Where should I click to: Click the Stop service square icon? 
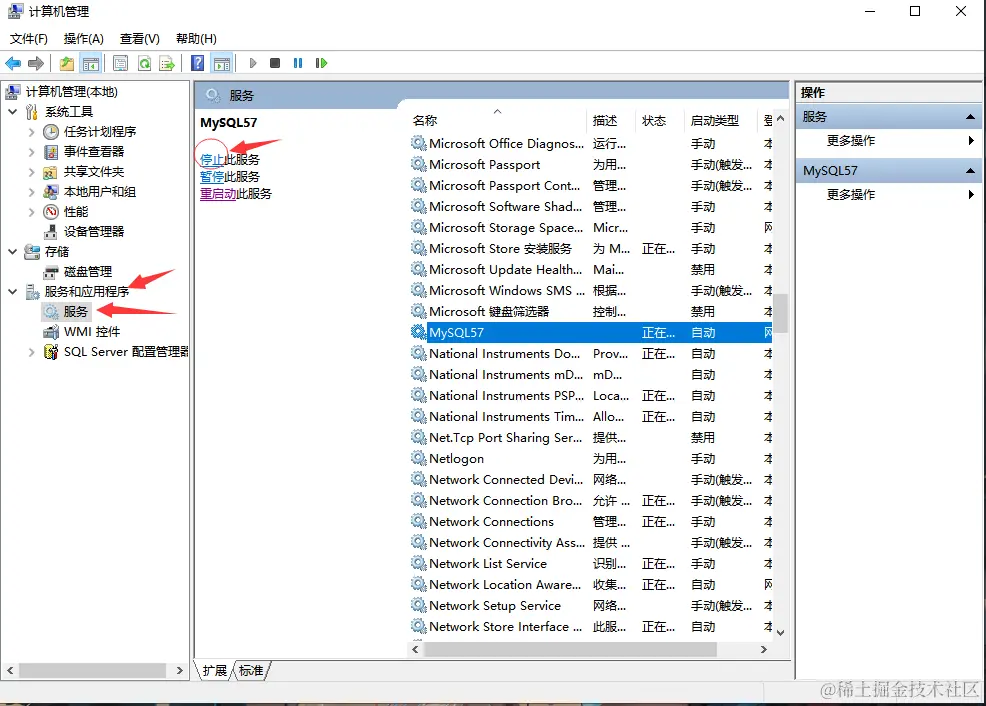[x=275, y=63]
